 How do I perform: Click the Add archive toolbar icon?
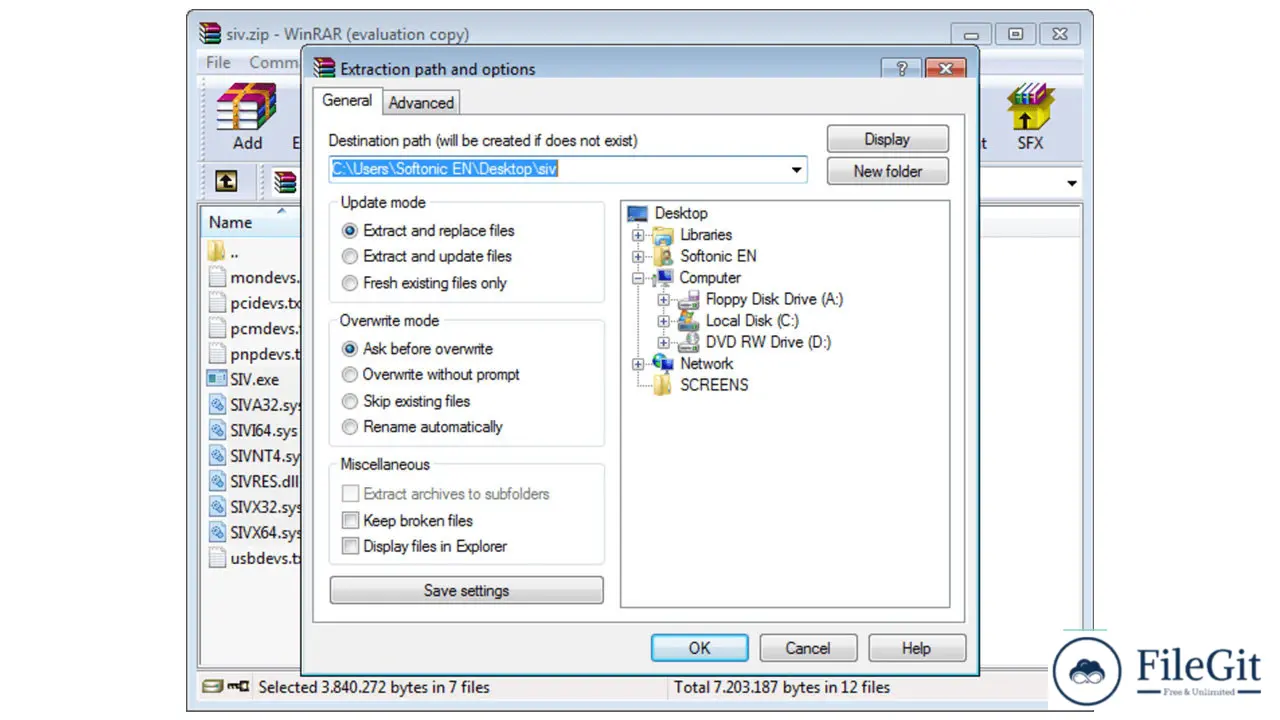point(246,106)
